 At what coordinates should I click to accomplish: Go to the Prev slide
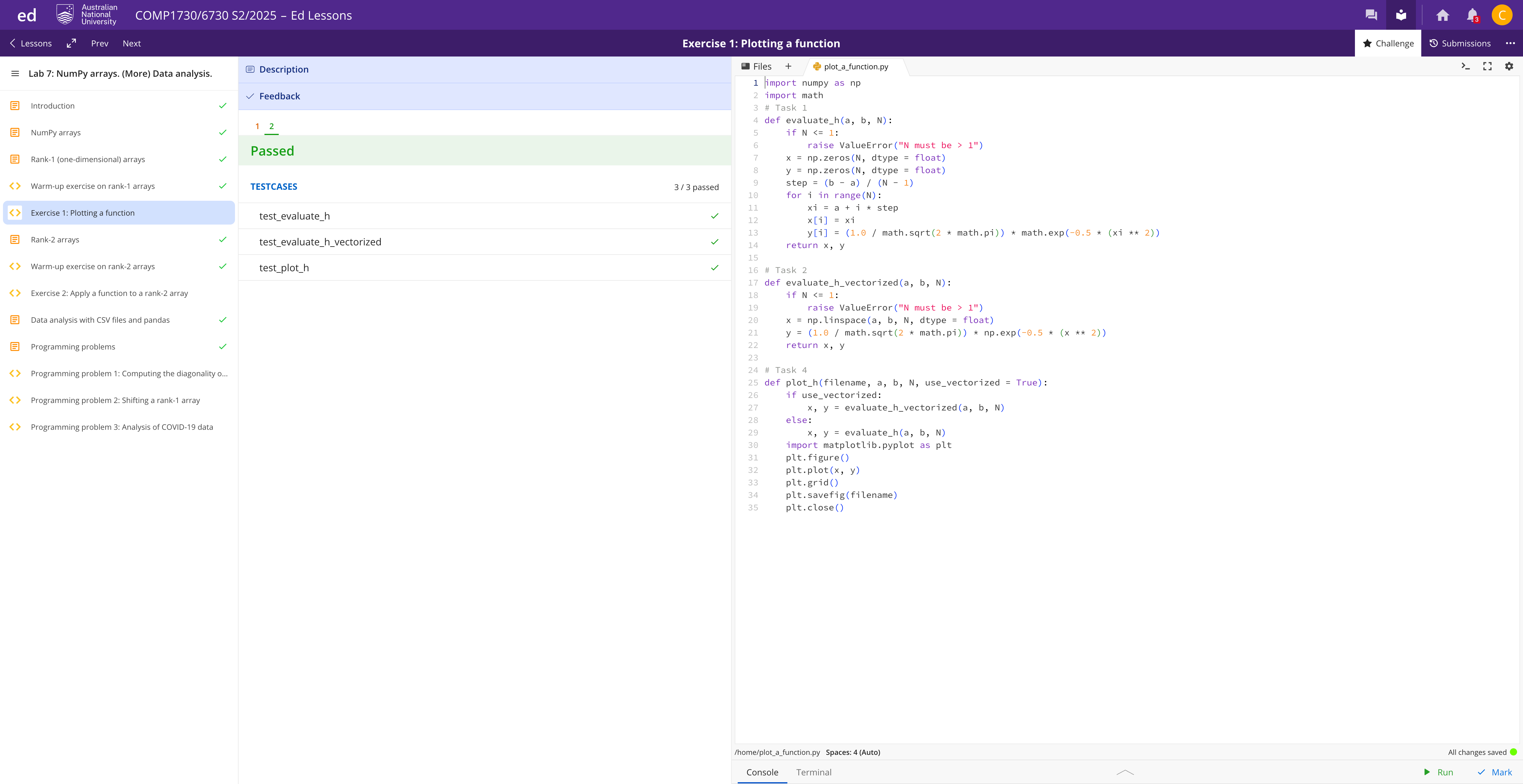click(x=99, y=43)
